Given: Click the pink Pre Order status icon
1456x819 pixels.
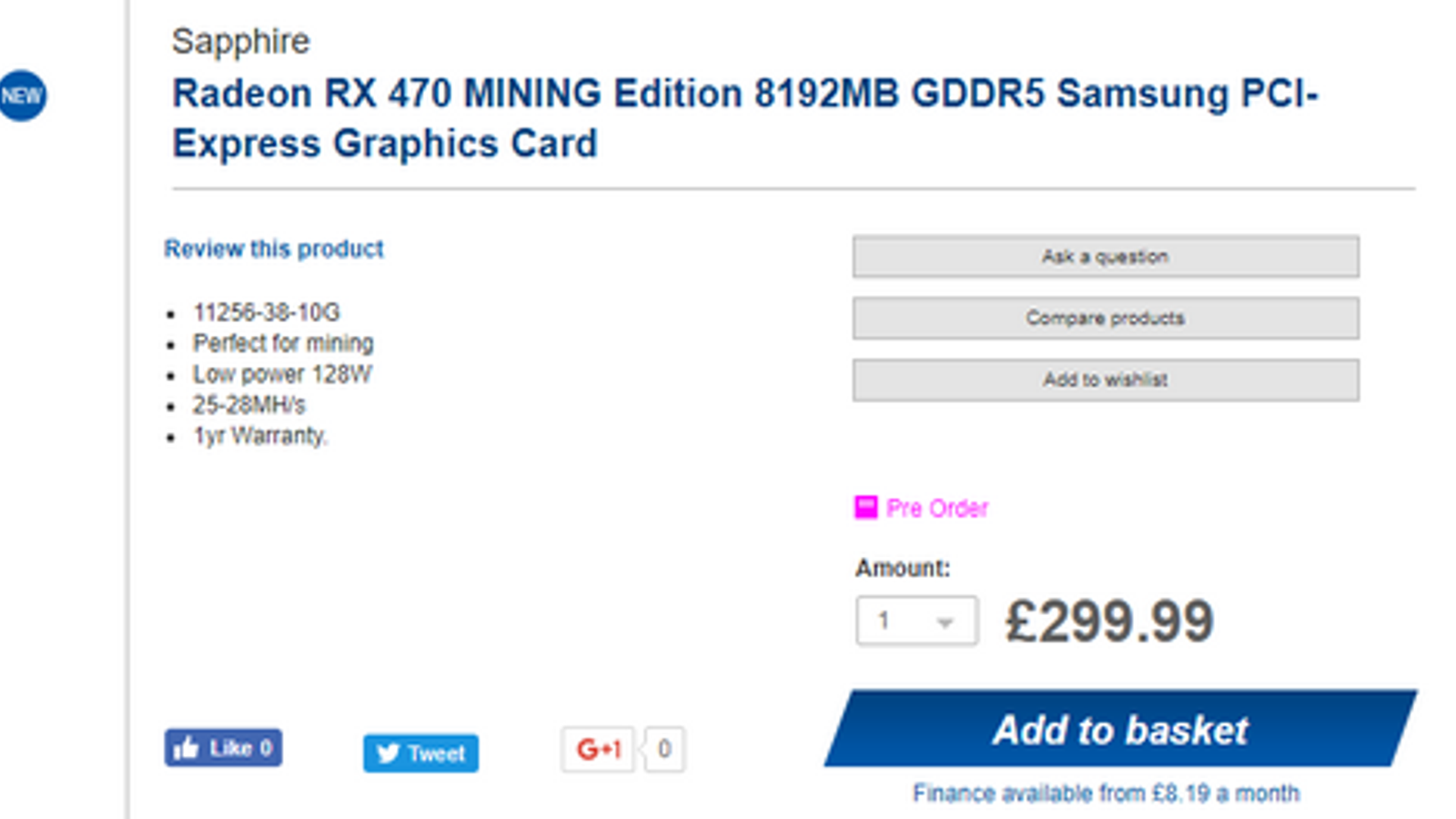Looking at the screenshot, I should (x=865, y=507).
